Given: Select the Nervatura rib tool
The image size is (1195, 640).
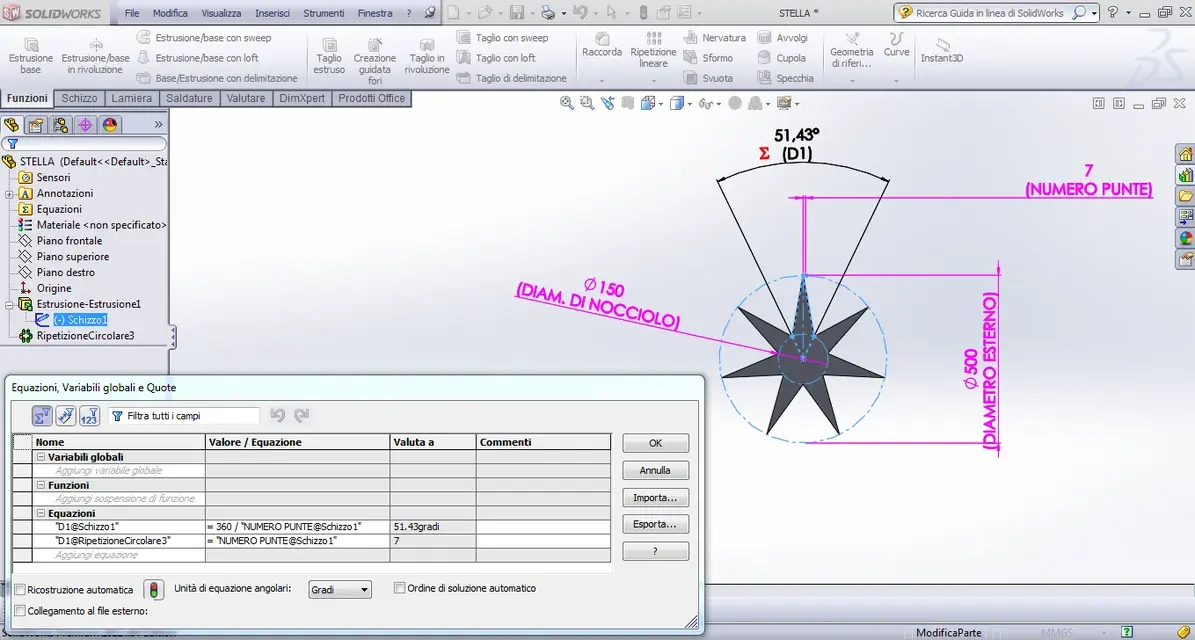Looking at the screenshot, I should 715,37.
